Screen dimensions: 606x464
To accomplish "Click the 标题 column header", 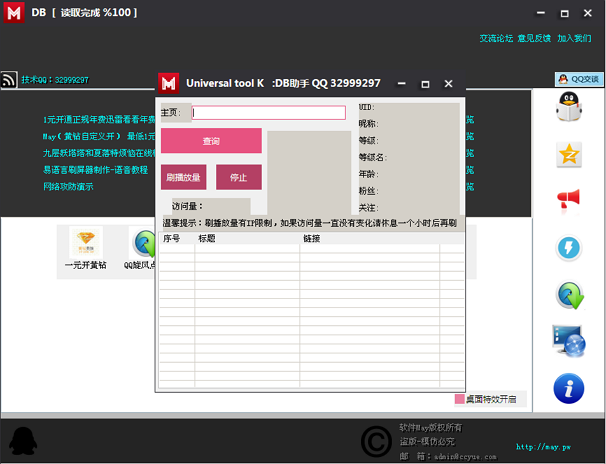I will [x=207, y=238].
